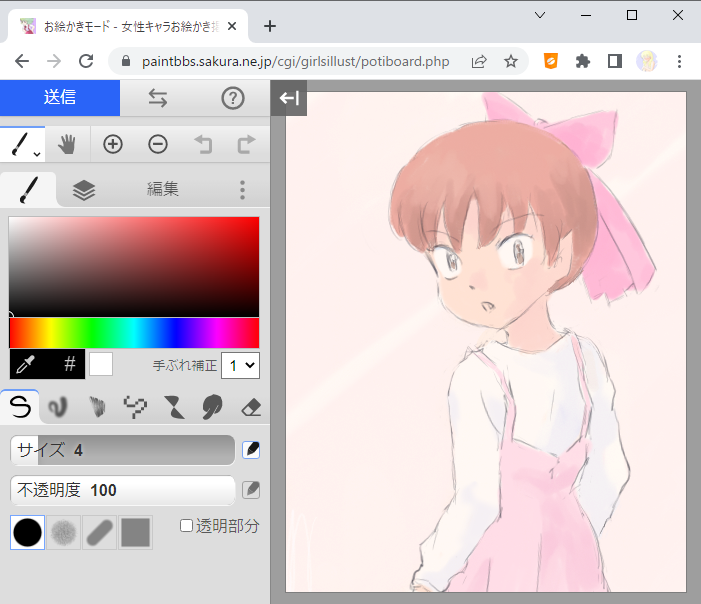
Task: Toggle pen pressure for size
Action: tap(251, 450)
